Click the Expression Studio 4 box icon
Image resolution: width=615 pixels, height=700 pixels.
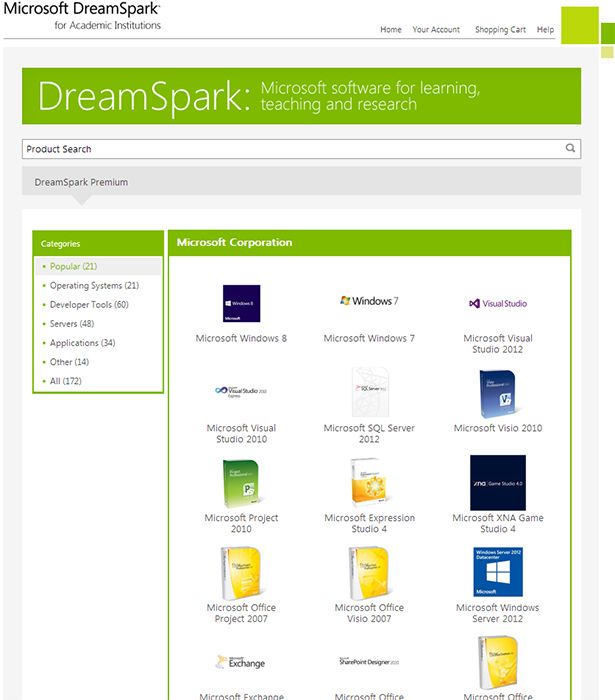point(369,483)
